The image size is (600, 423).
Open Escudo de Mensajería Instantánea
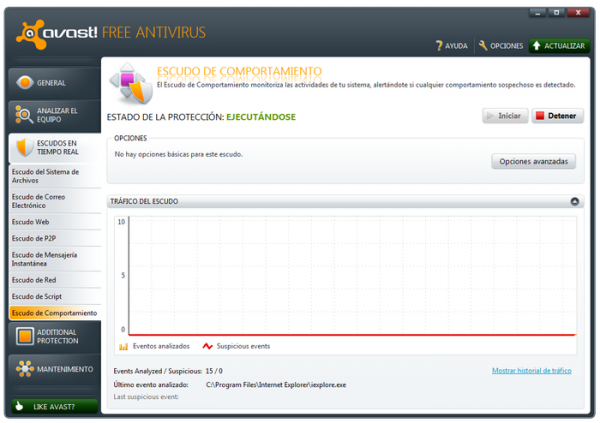click(55, 259)
